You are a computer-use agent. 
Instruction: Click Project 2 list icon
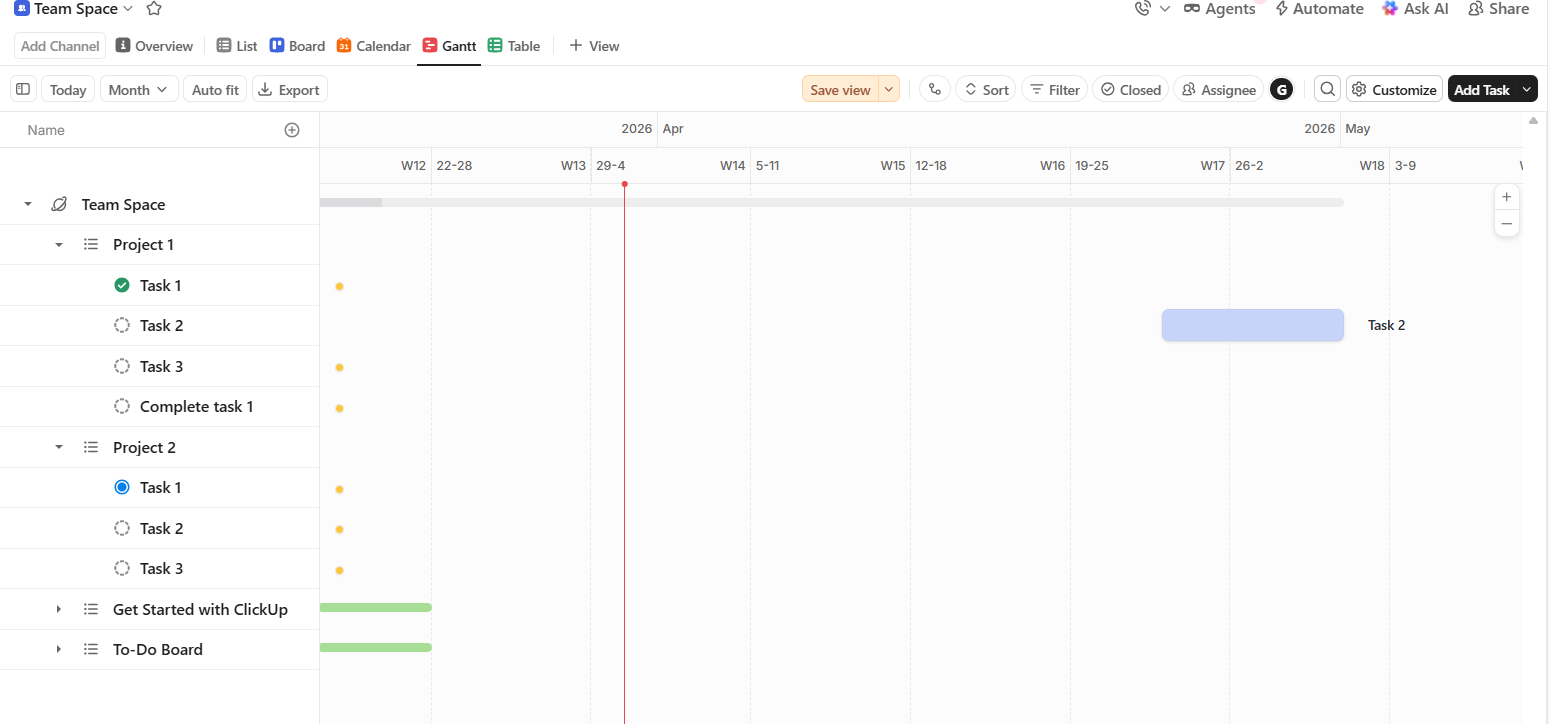91,447
